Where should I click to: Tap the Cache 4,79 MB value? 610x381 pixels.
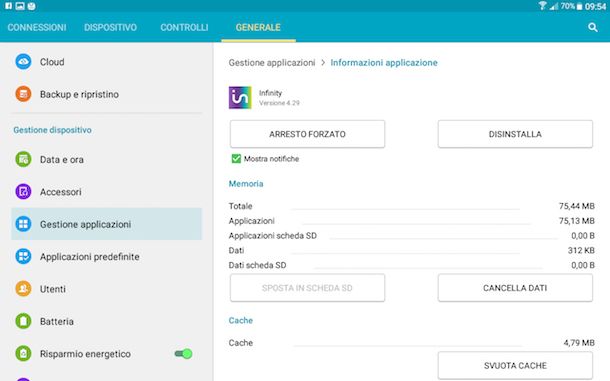pyautogui.click(x=579, y=343)
